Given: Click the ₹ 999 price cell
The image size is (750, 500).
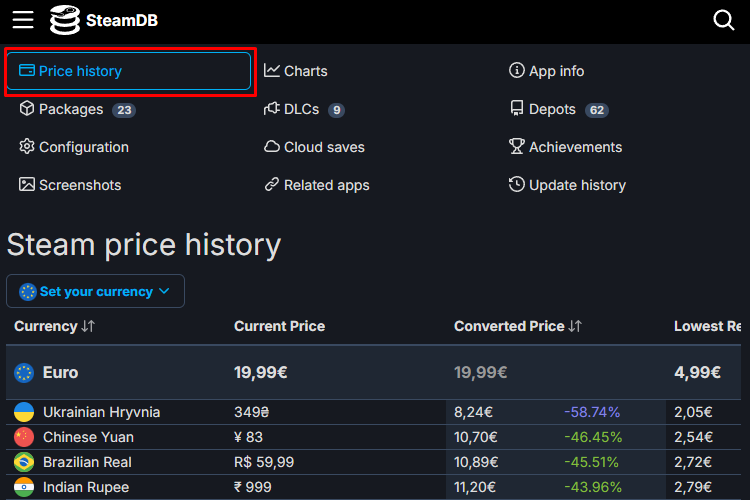Looking at the screenshot, I should pyautogui.click(x=253, y=487).
